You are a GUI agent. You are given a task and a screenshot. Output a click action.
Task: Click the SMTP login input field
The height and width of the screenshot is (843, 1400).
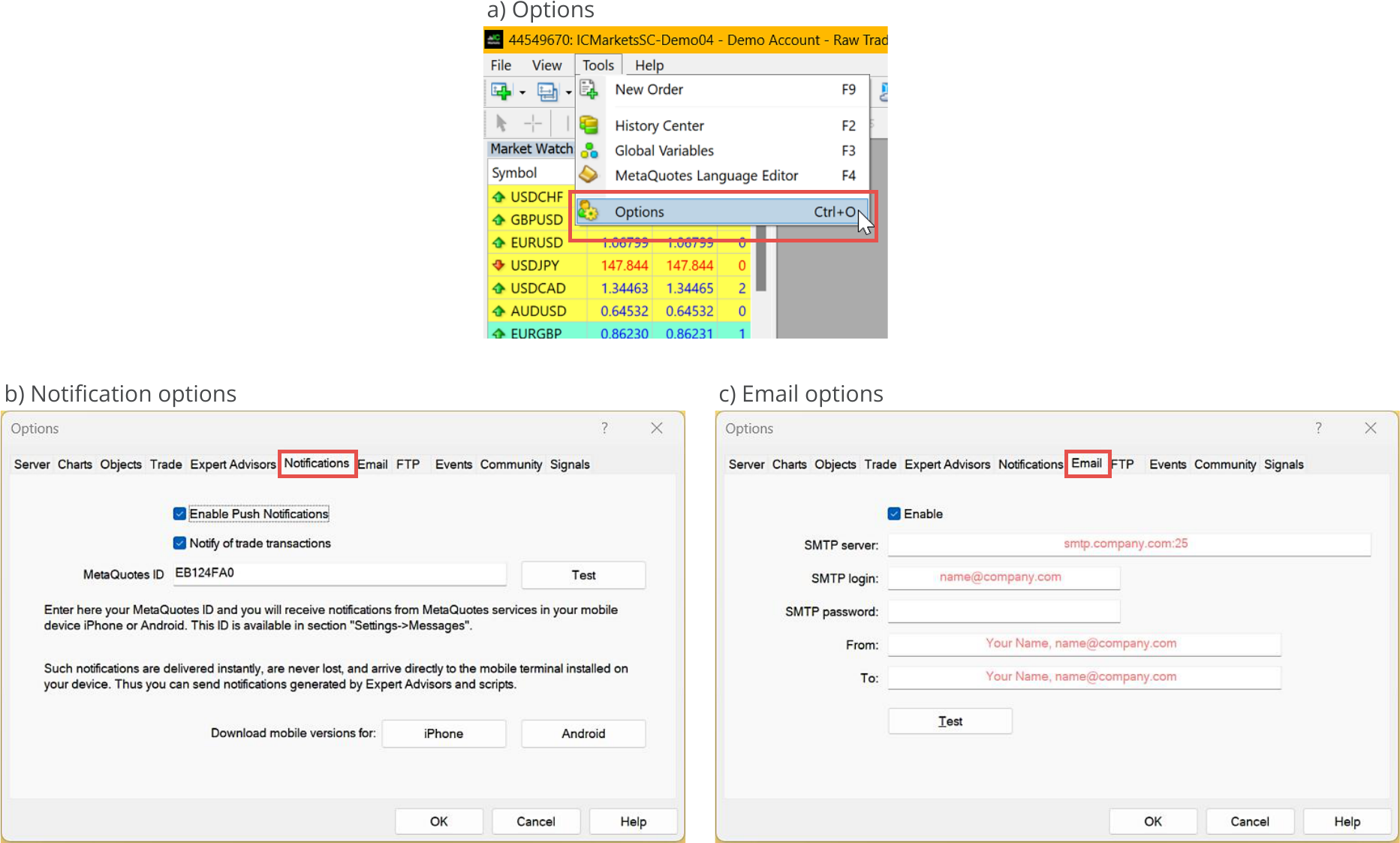pos(1004,577)
